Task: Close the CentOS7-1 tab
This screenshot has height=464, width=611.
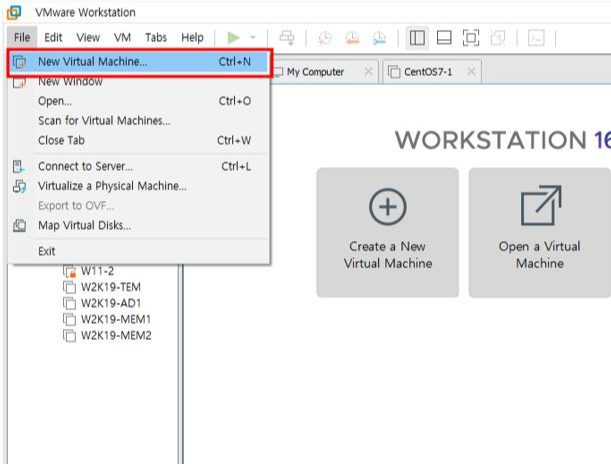Action: 471,72
